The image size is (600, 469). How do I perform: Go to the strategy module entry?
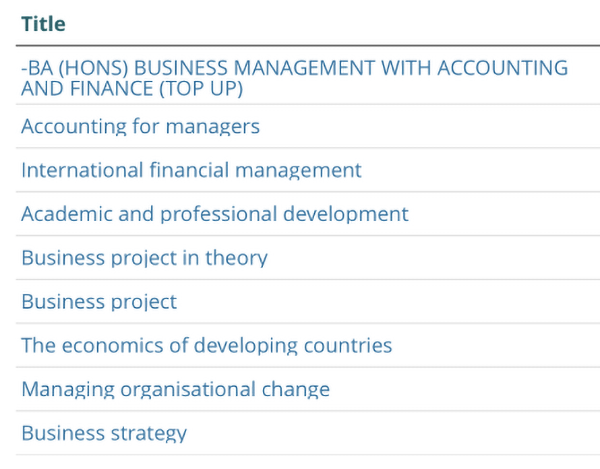pyautogui.click(x=104, y=434)
